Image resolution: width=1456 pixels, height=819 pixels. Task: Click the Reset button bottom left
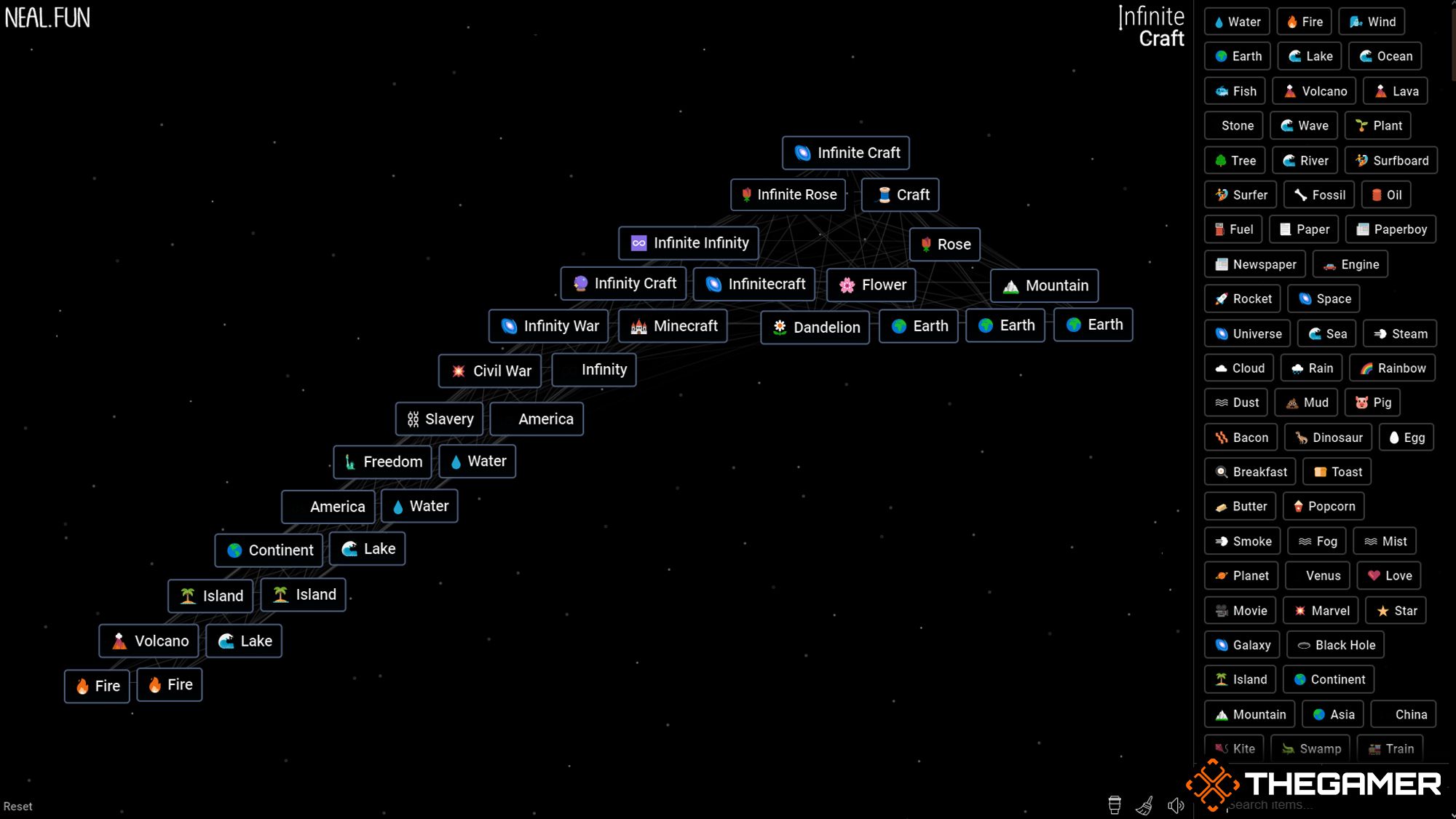tap(18, 805)
